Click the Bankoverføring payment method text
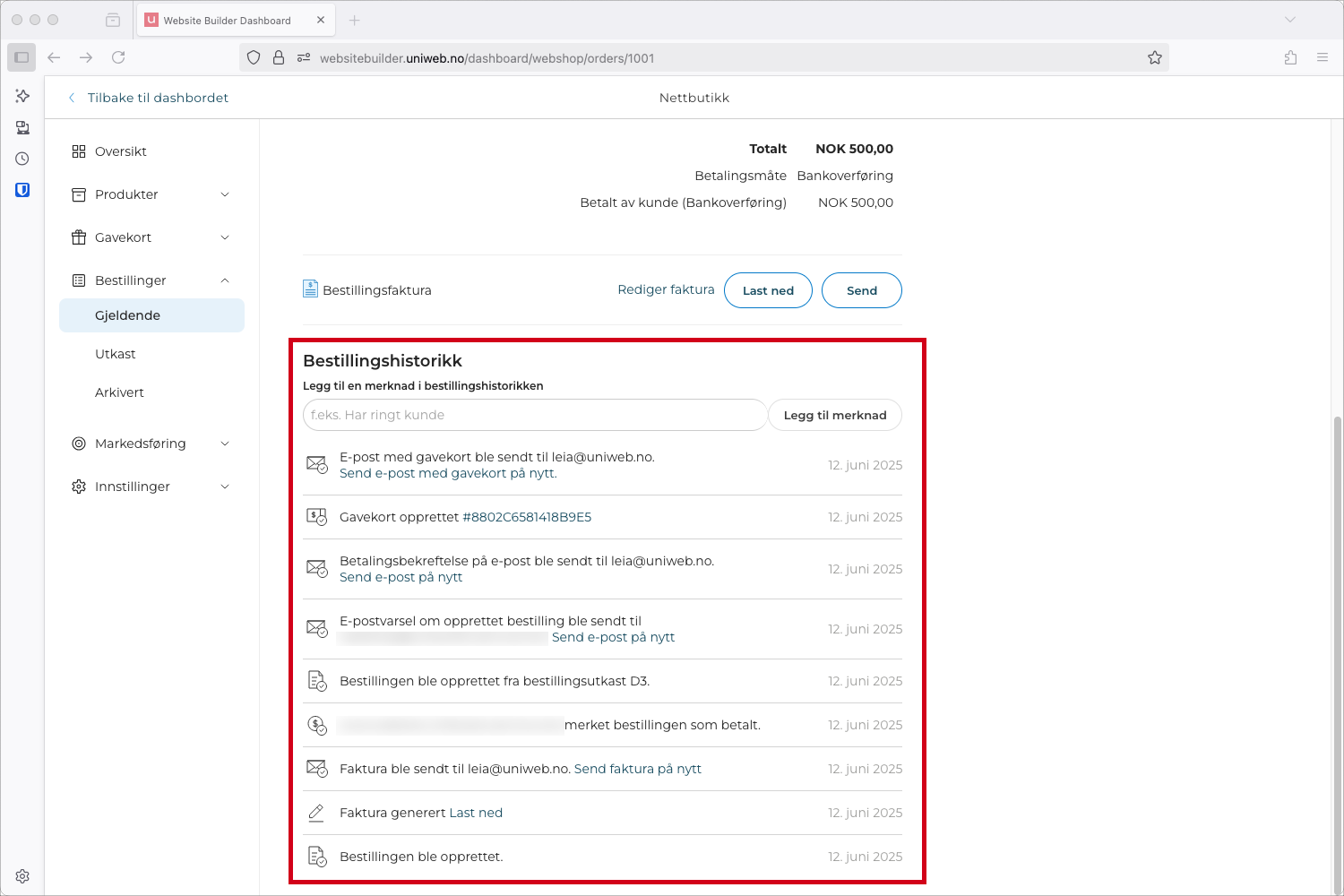Image resolution: width=1344 pixels, height=896 pixels. [845, 176]
